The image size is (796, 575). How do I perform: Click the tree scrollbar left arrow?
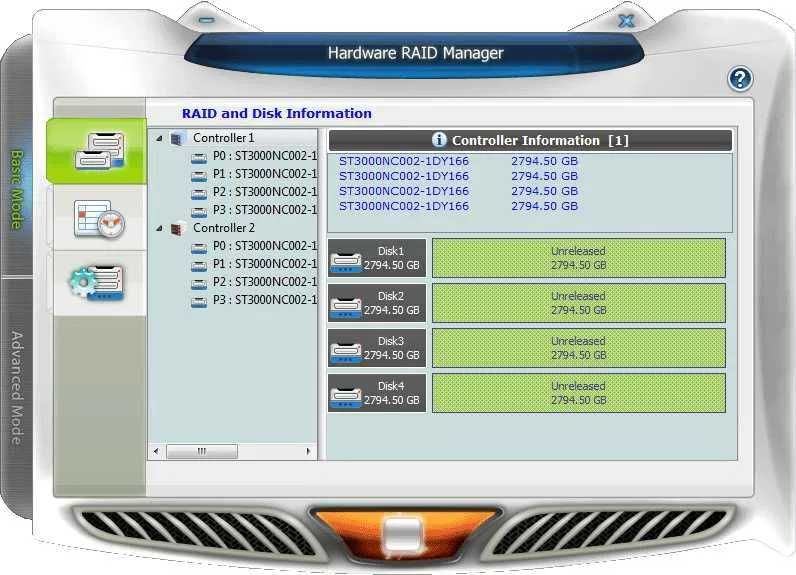click(156, 451)
